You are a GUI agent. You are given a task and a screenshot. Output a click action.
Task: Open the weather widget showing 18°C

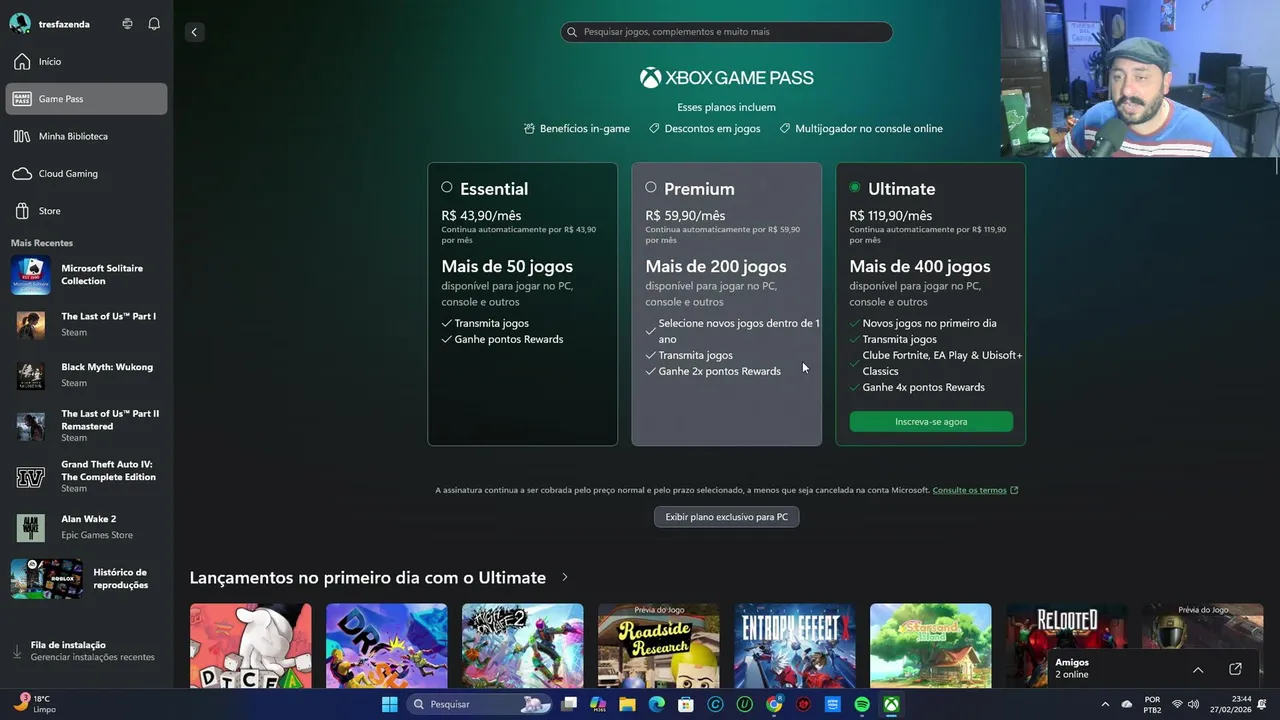[36, 704]
